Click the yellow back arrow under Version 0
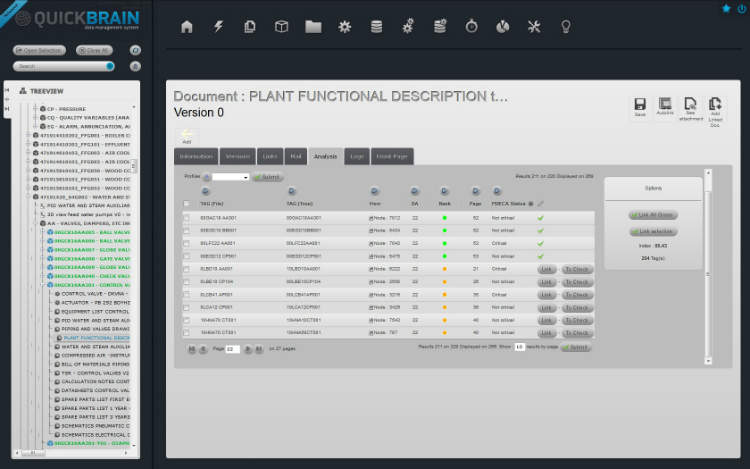750x469 pixels. click(187, 134)
